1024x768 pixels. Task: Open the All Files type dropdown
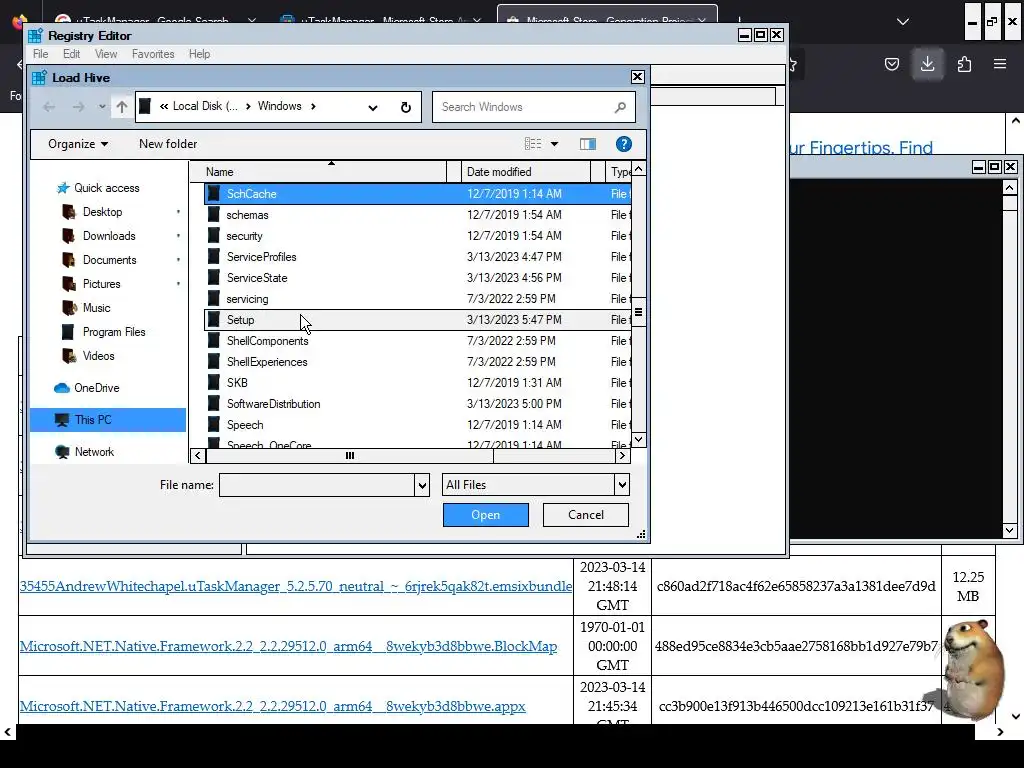point(622,485)
